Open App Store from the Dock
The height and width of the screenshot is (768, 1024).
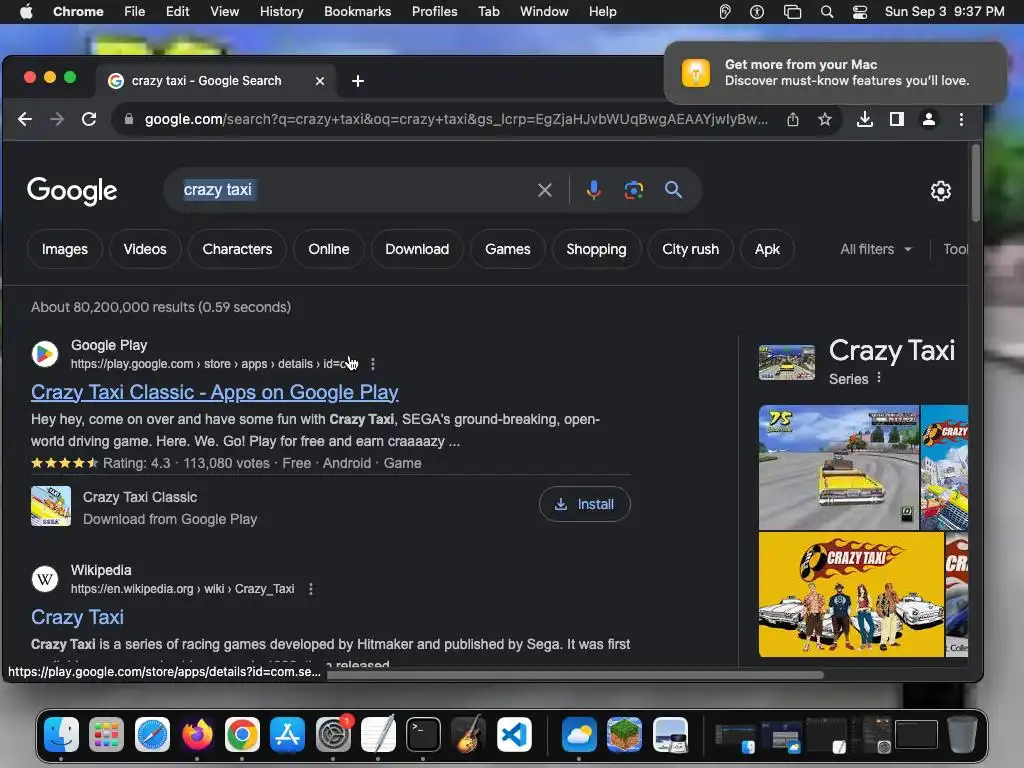point(287,735)
